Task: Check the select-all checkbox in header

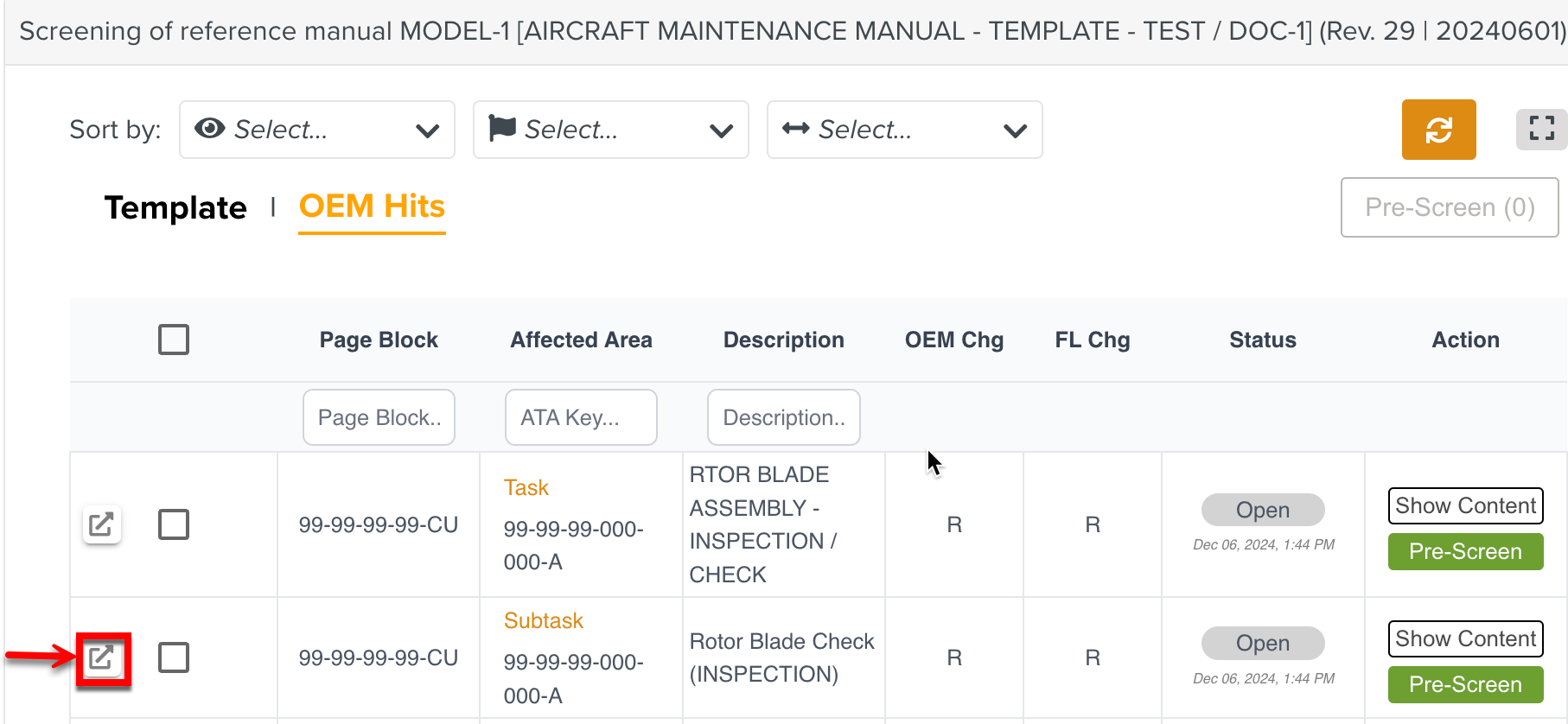Action: click(174, 340)
